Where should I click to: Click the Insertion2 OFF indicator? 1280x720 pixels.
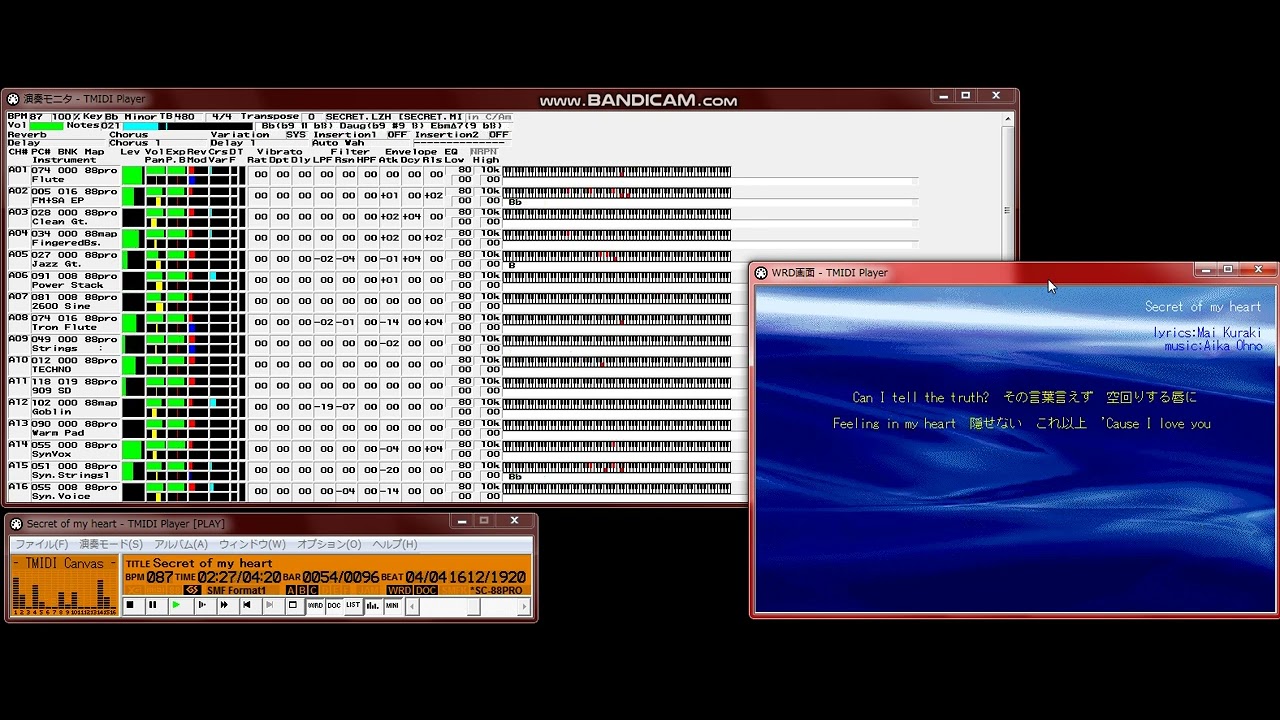[499, 134]
